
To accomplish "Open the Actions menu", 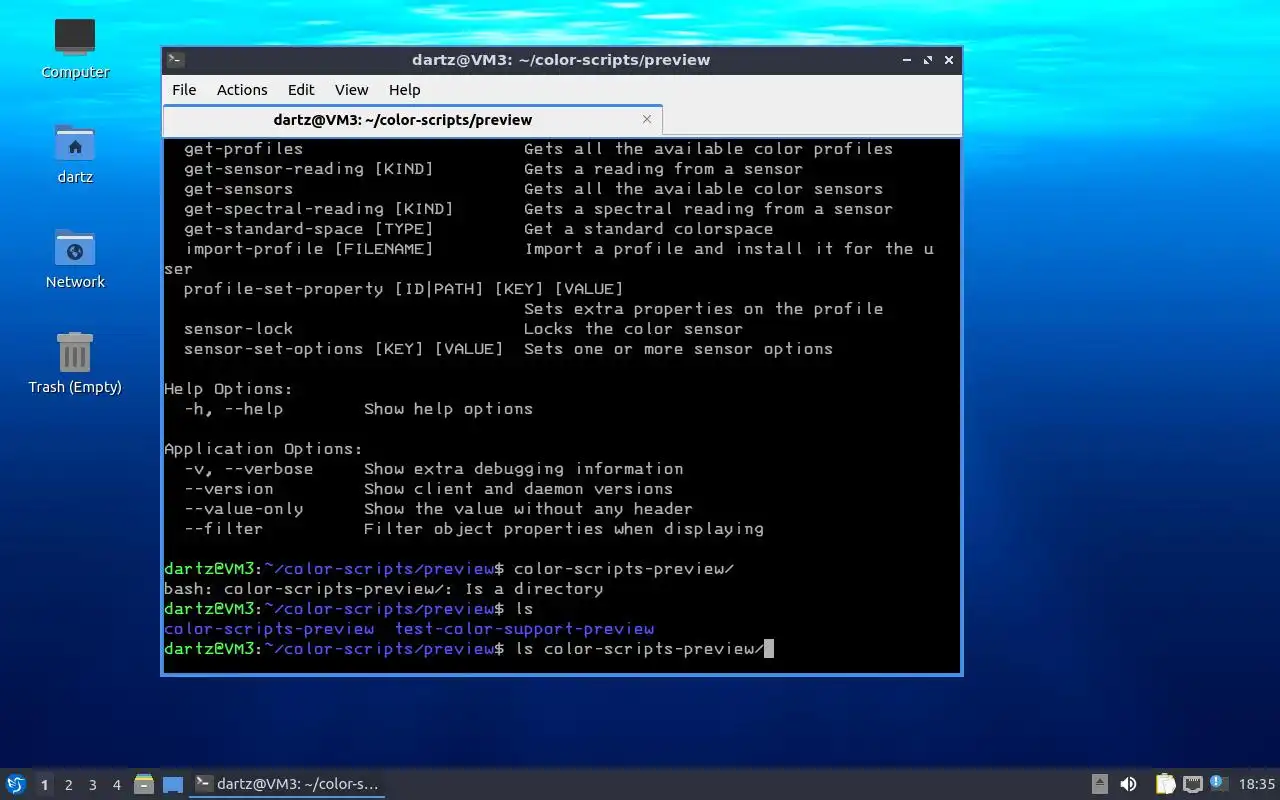I will pos(242,90).
